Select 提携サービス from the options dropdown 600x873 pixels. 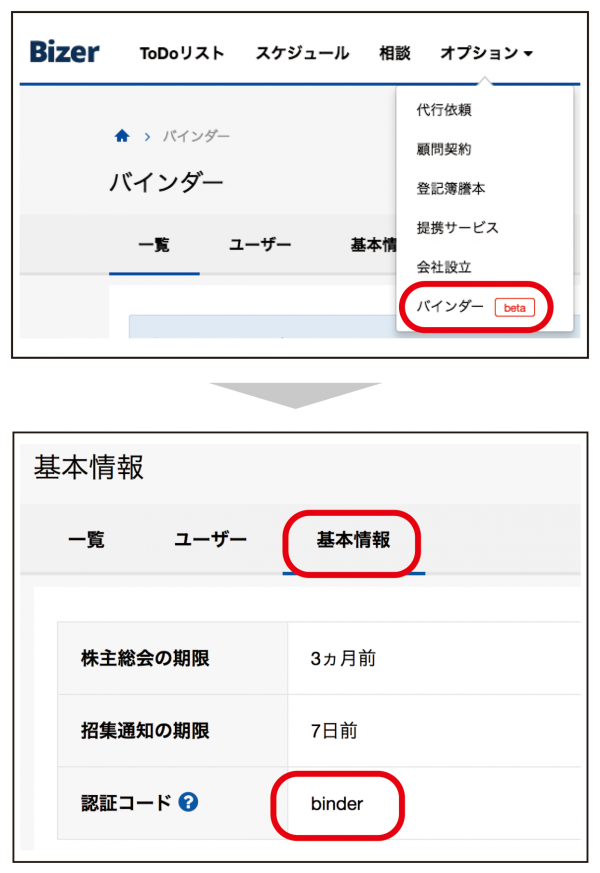click(x=458, y=228)
